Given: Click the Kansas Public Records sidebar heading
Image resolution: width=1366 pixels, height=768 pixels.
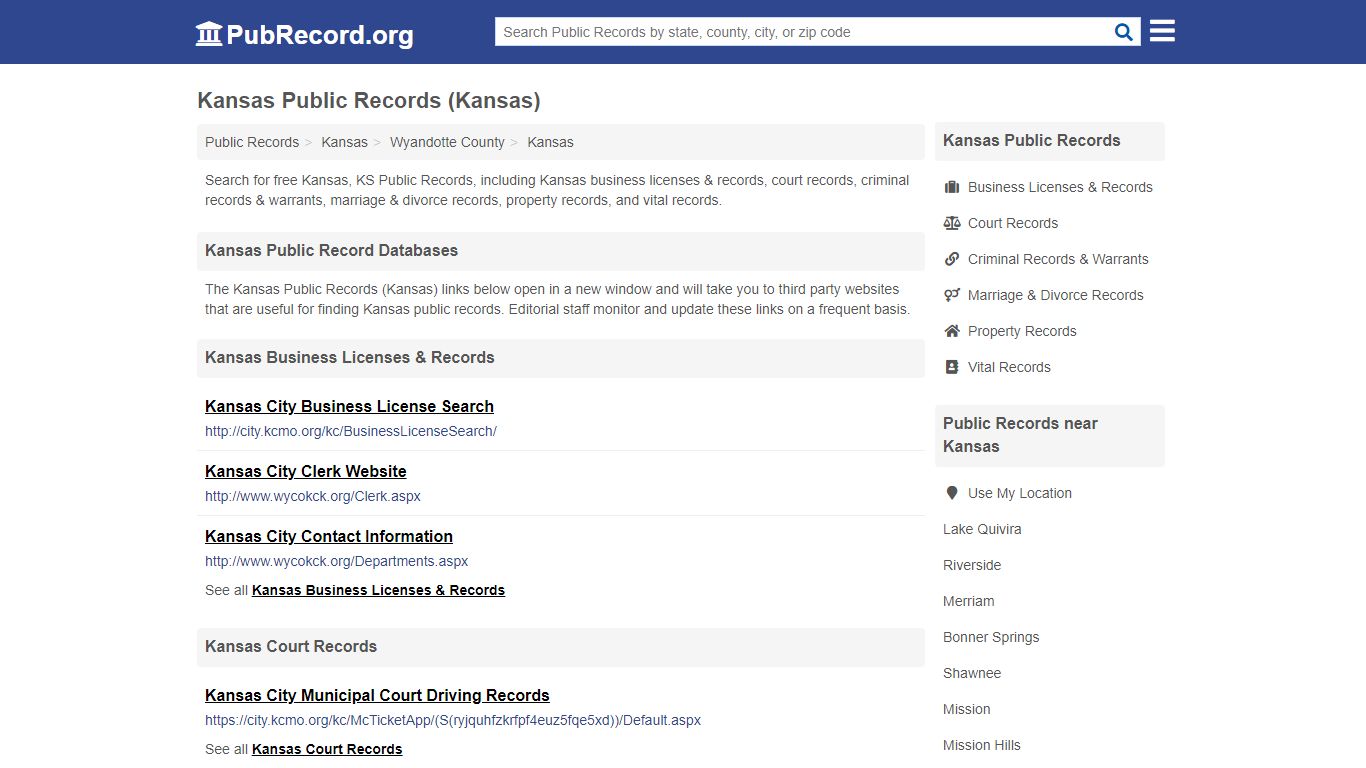Looking at the screenshot, I should tap(1031, 140).
